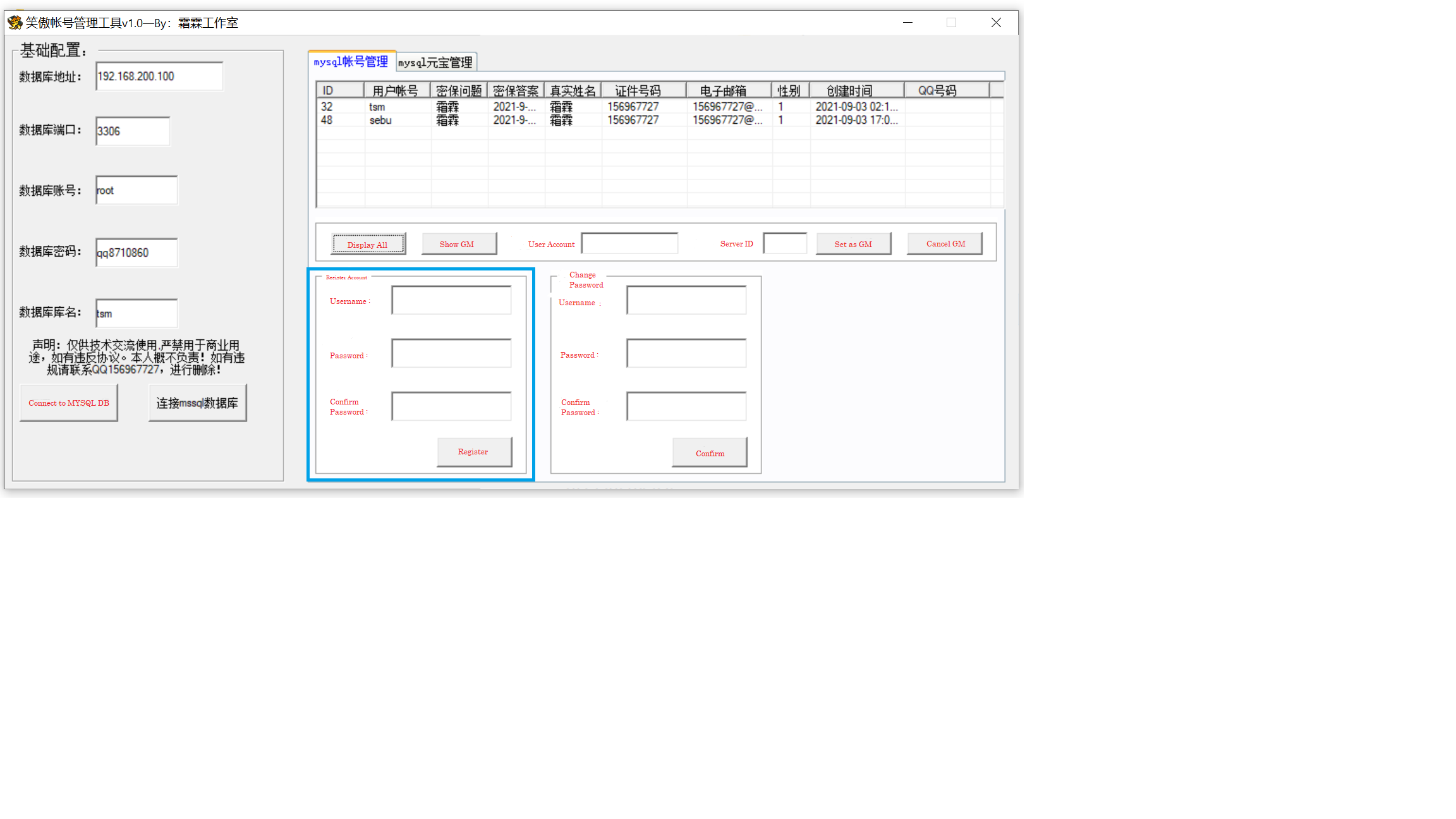Focus the database port field 3306
The image size is (1456, 819).
pyautogui.click(x=133, y=131)
